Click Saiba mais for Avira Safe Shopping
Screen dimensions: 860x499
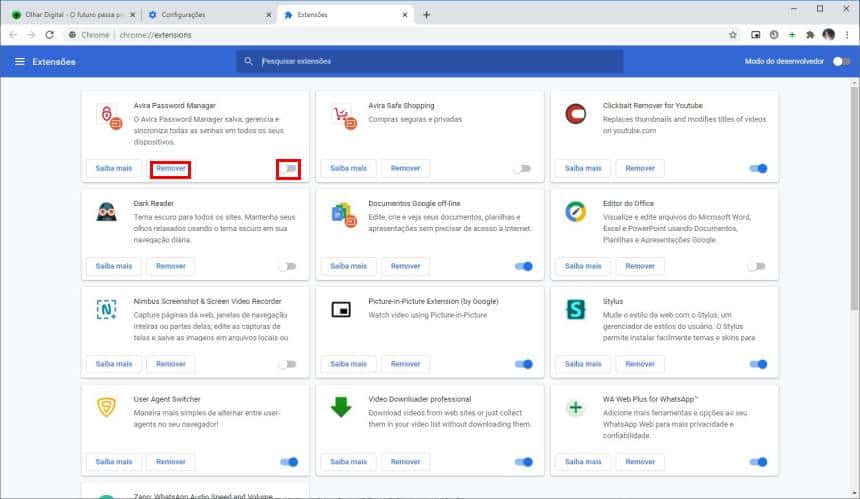(x=348, y=168)
